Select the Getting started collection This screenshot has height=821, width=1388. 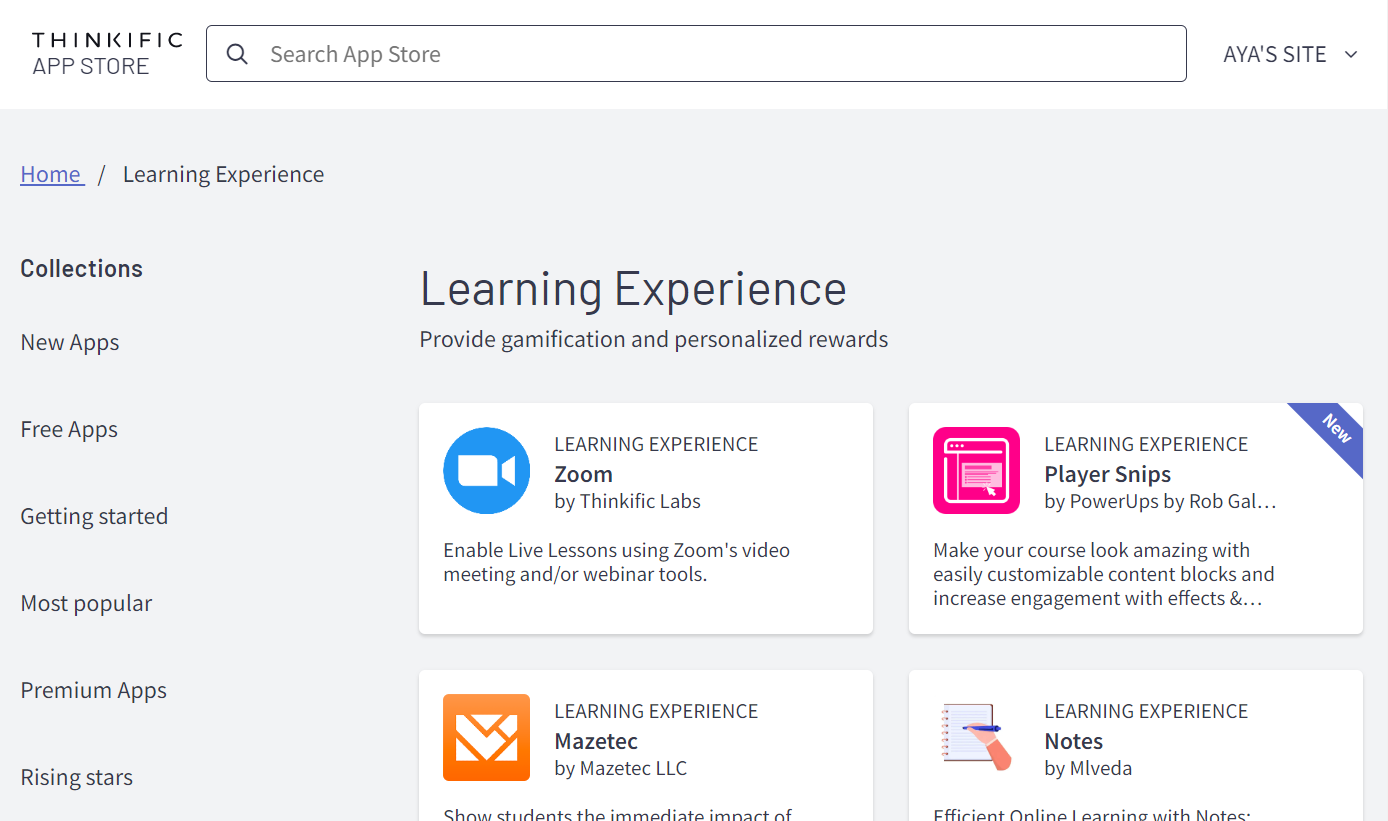click(94, 516)
